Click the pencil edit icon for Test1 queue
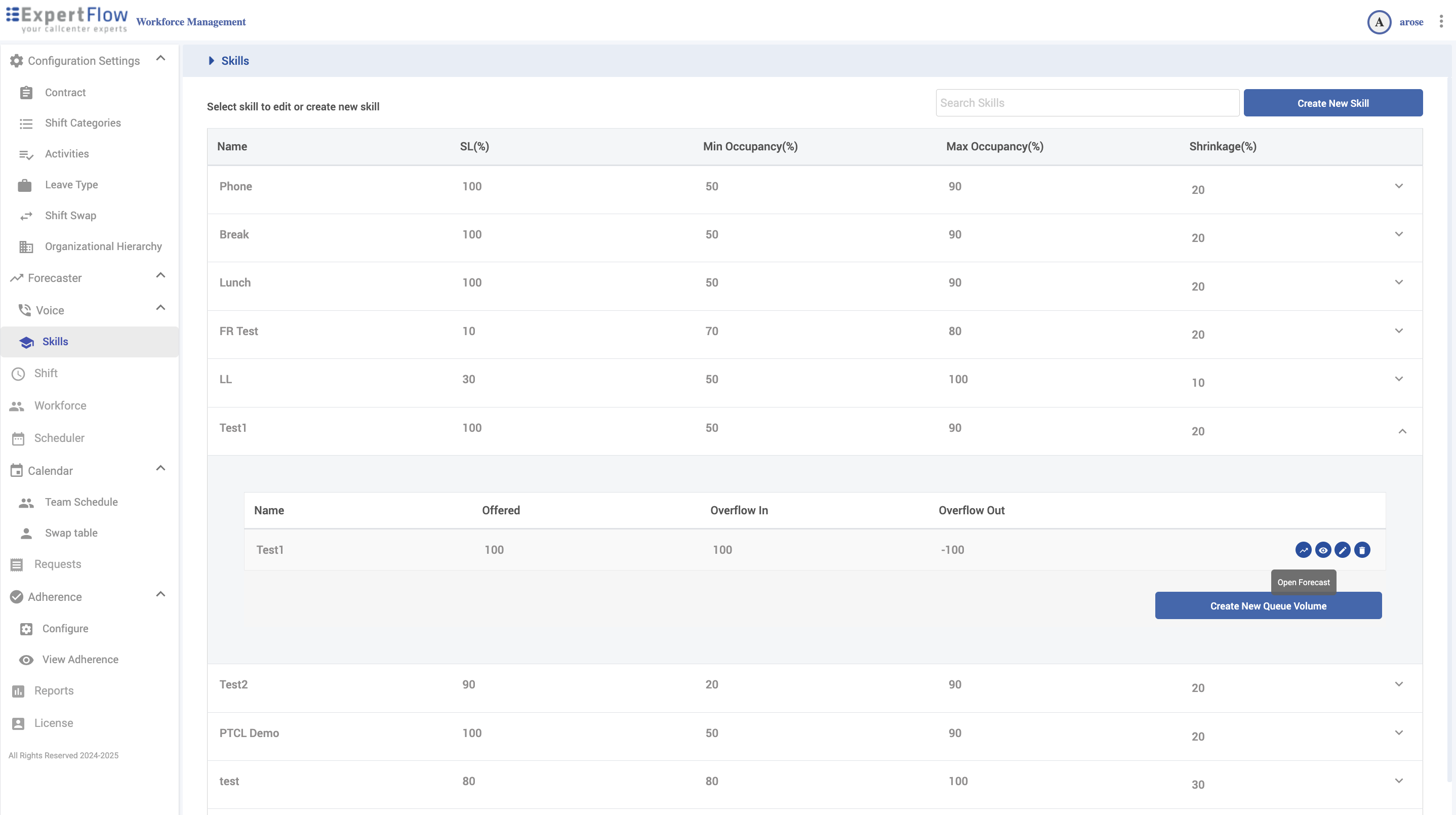 click(x=1343, y=549)
